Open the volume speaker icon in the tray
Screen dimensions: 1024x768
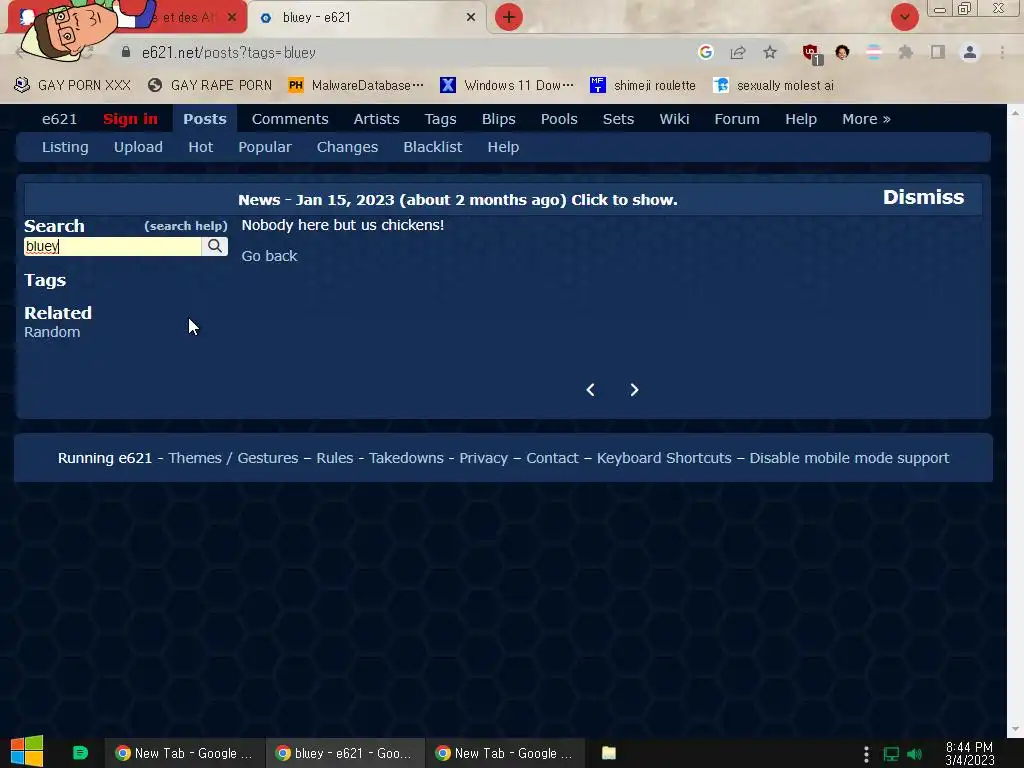click(915, 754)
